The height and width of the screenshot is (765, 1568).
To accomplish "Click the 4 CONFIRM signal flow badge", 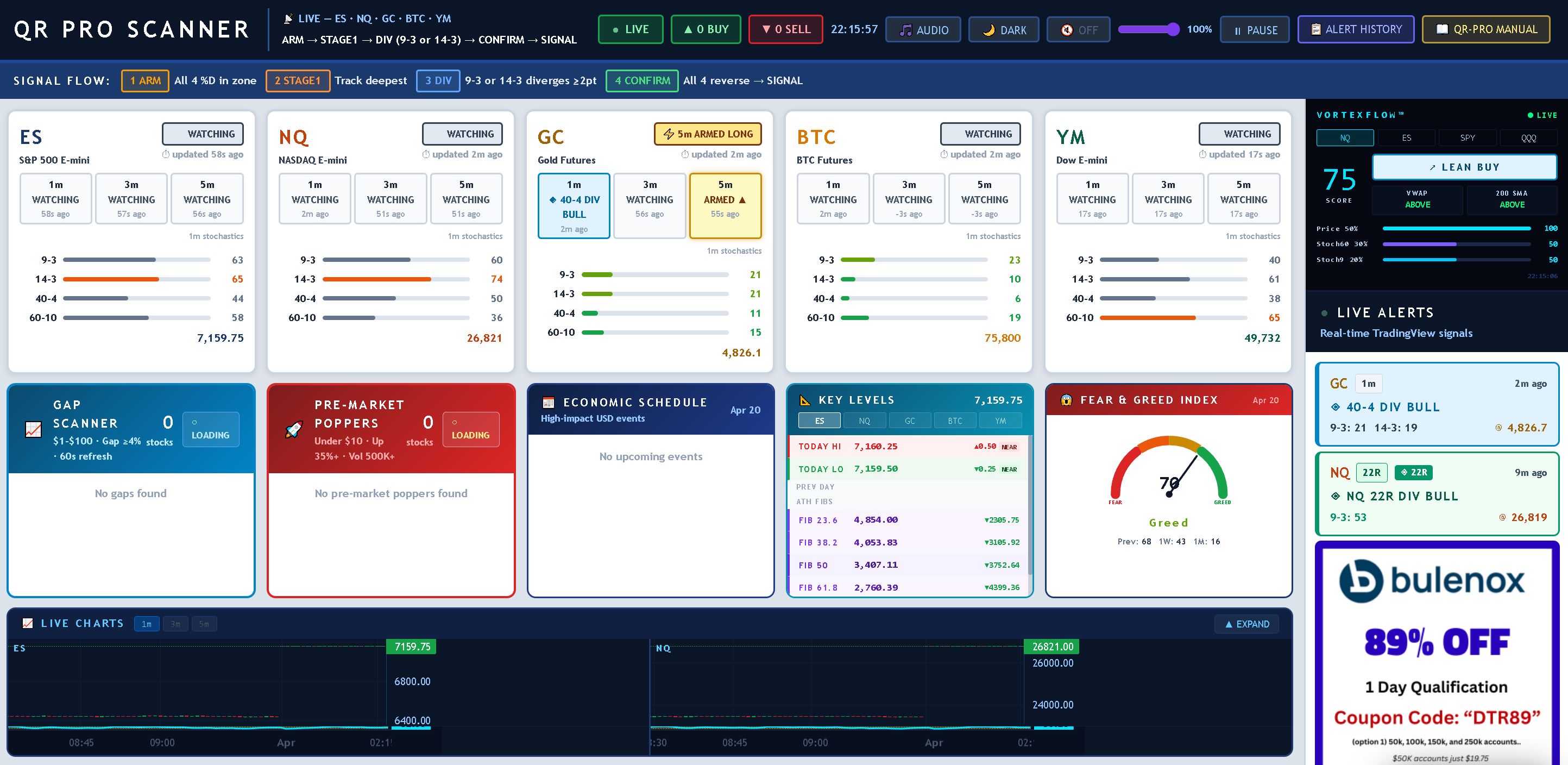I will 642,80.
